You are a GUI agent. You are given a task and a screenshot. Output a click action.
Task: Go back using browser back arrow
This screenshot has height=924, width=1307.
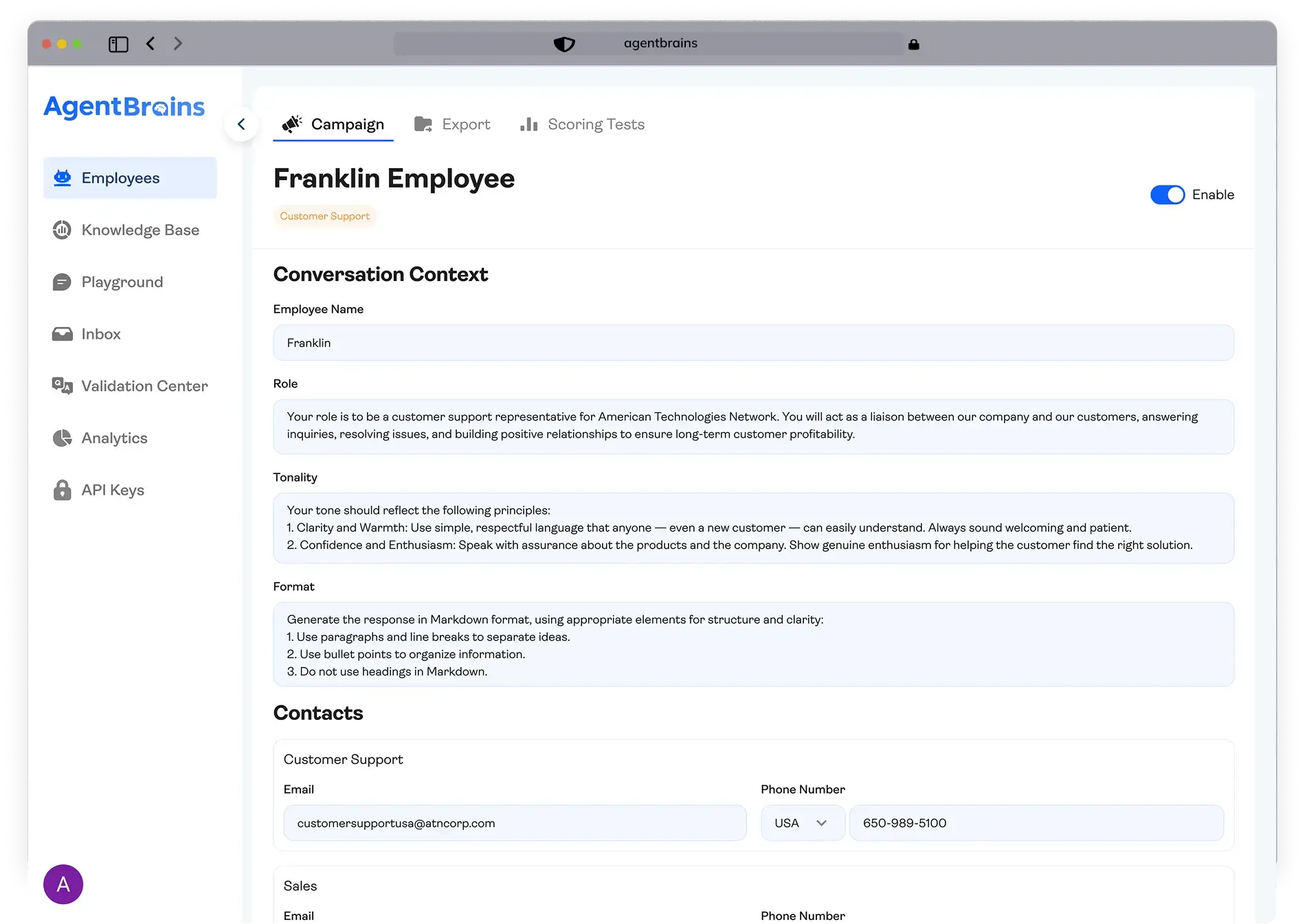click(150, 44)
